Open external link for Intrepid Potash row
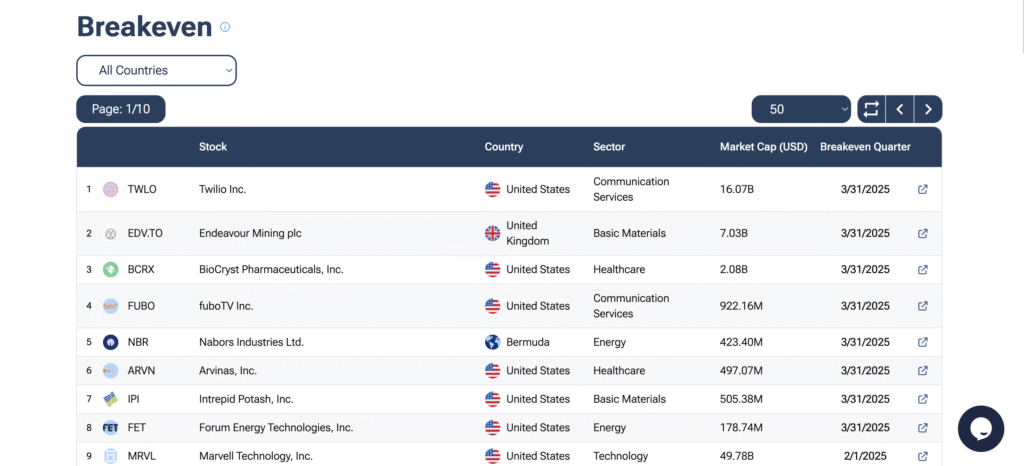The height and width of the screenshot is (466, 1024). pos(923,399)
